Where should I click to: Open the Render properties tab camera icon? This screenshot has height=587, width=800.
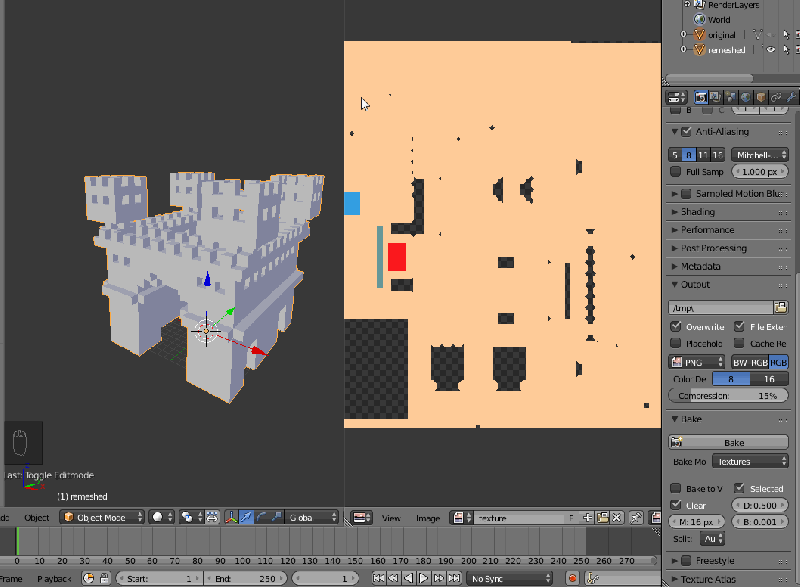(700, 97)
